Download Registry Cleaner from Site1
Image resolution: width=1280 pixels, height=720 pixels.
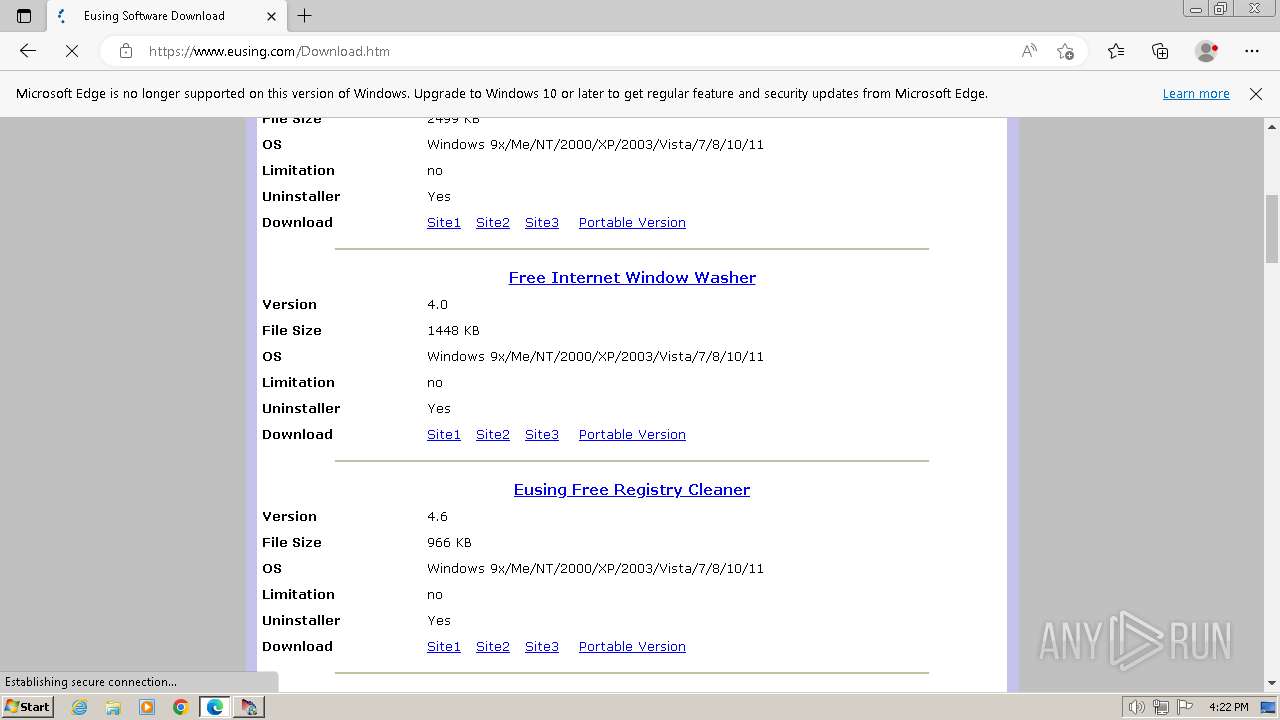[x=444, y=647]
